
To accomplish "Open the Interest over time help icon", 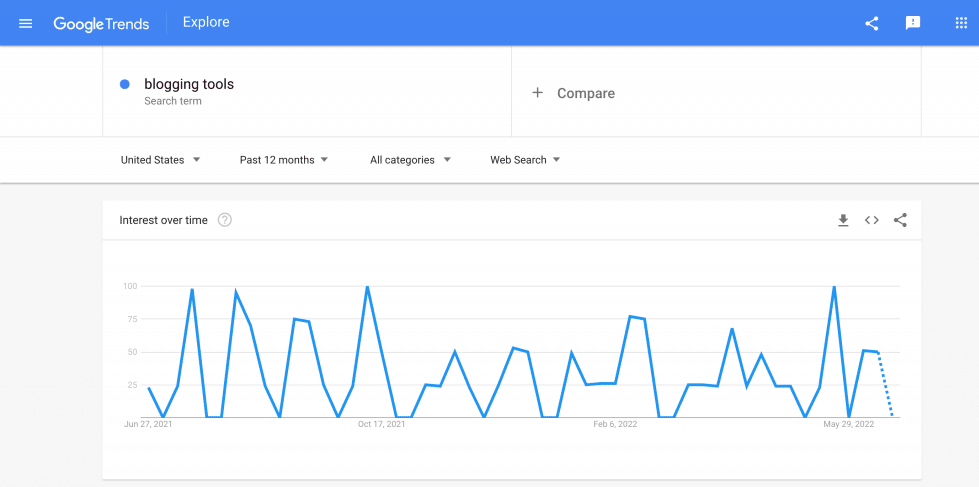I will coord(225,220).
